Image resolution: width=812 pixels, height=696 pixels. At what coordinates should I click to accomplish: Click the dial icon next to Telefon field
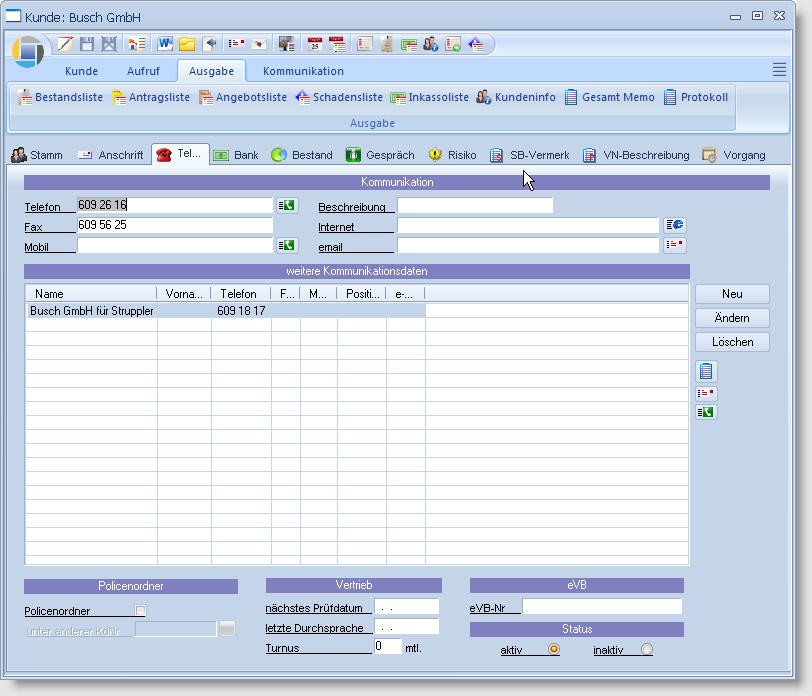pyautogui.click(x=287, y=205)
